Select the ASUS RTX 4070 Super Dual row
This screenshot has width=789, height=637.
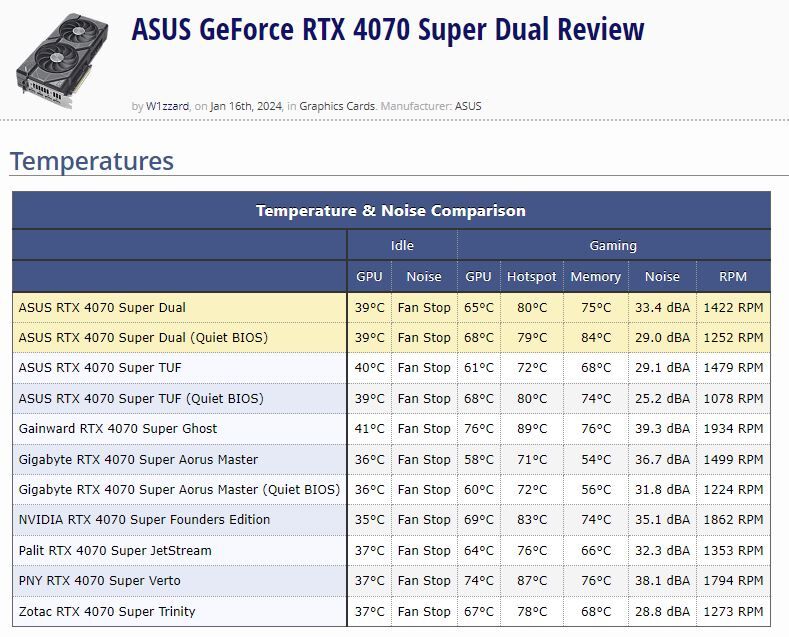click(102, 308)
